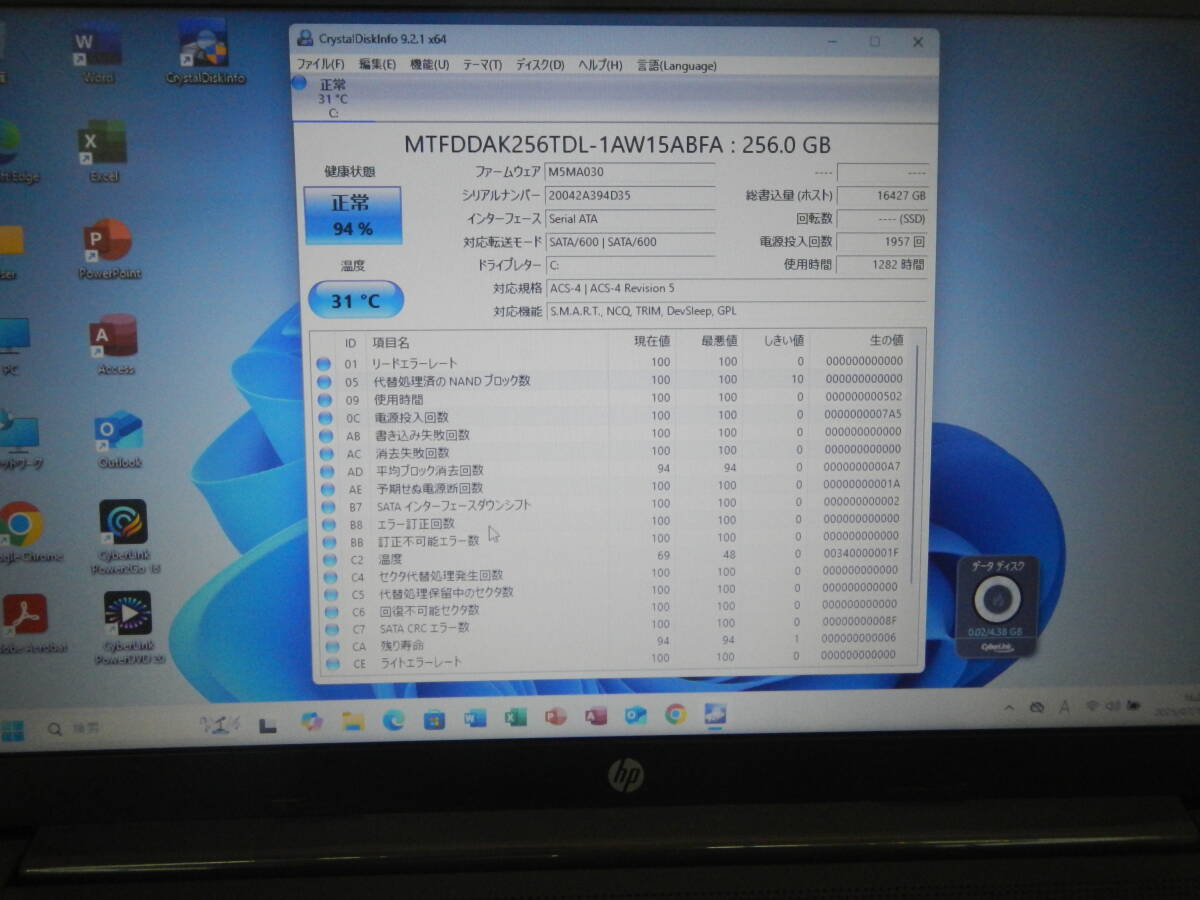This screenshot has height=900, width=1200.
Task: Select the 01 リードエラーレート row
Action: point(612,362)
